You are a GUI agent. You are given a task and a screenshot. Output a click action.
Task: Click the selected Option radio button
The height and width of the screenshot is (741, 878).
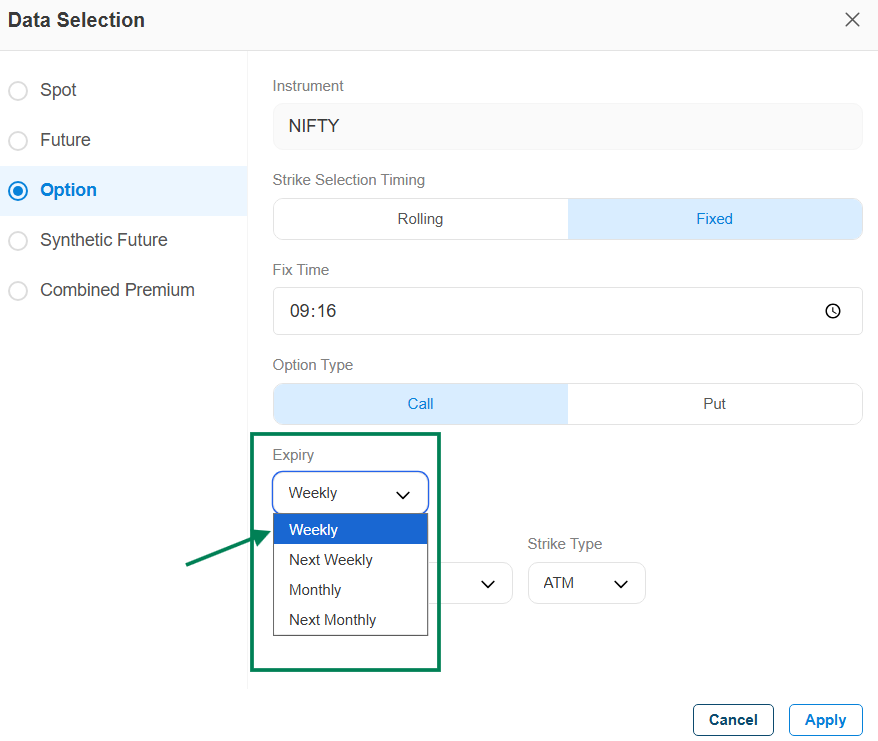click(18, 191)
